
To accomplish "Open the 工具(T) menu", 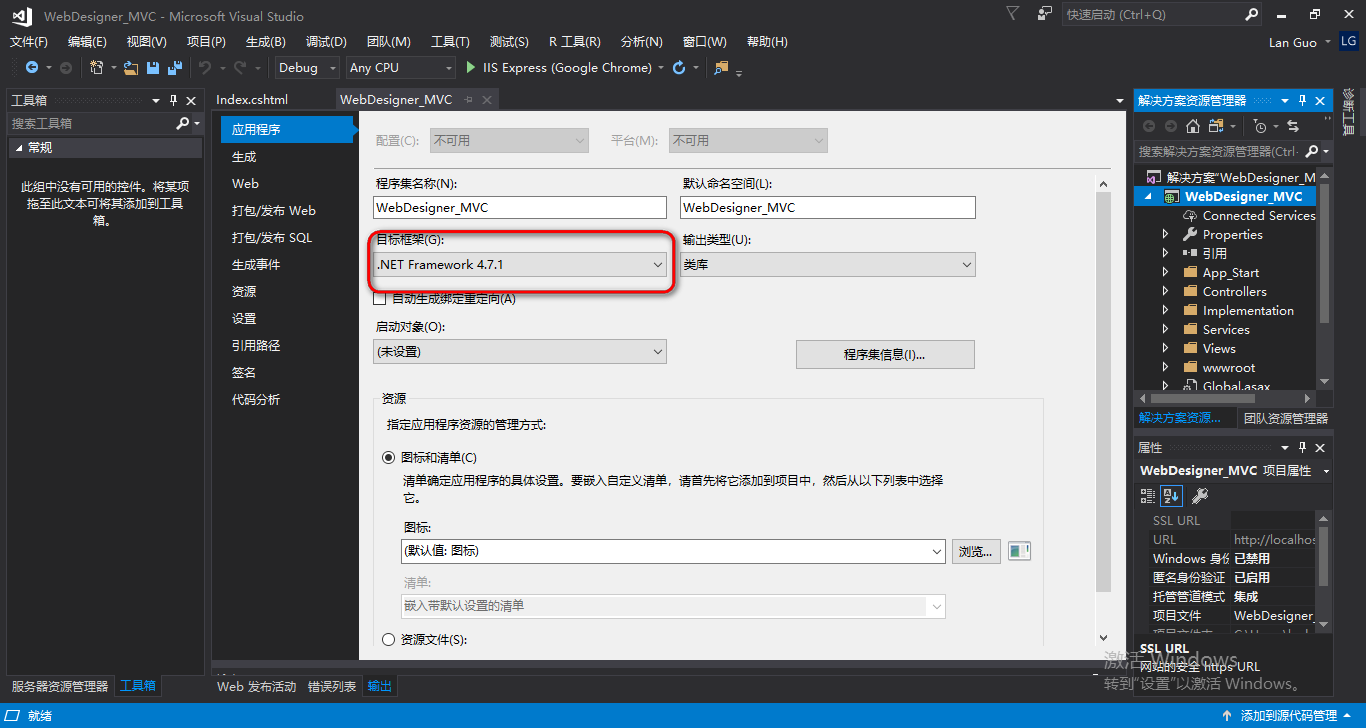I will [x=450, y=41].
